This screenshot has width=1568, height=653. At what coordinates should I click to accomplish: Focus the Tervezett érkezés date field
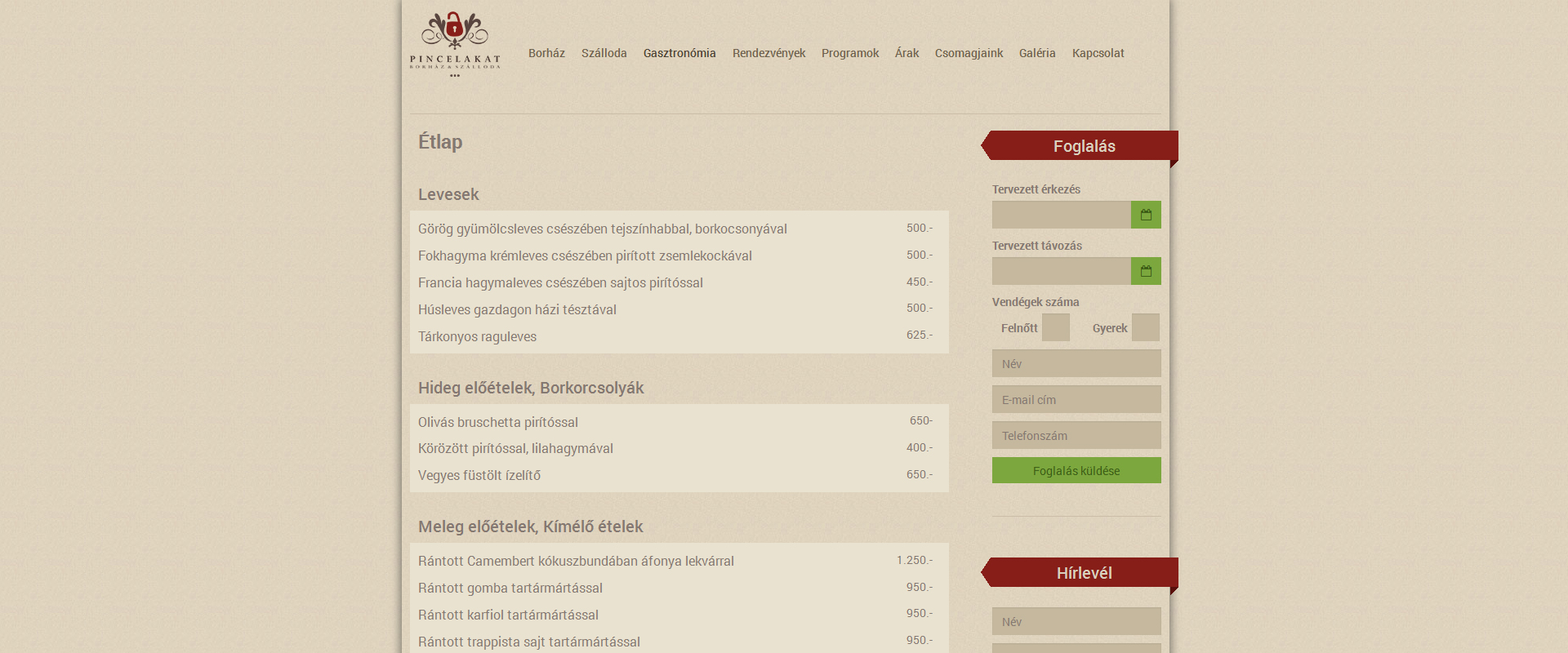[x=1061, y=215]
